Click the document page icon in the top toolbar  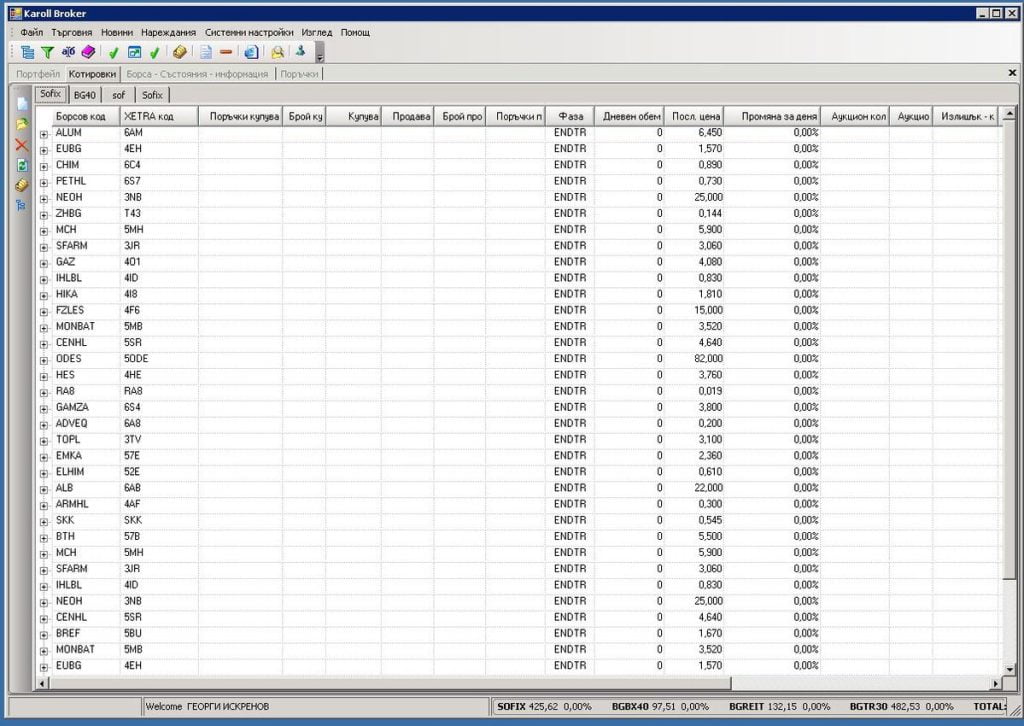[x=206, y=52]
